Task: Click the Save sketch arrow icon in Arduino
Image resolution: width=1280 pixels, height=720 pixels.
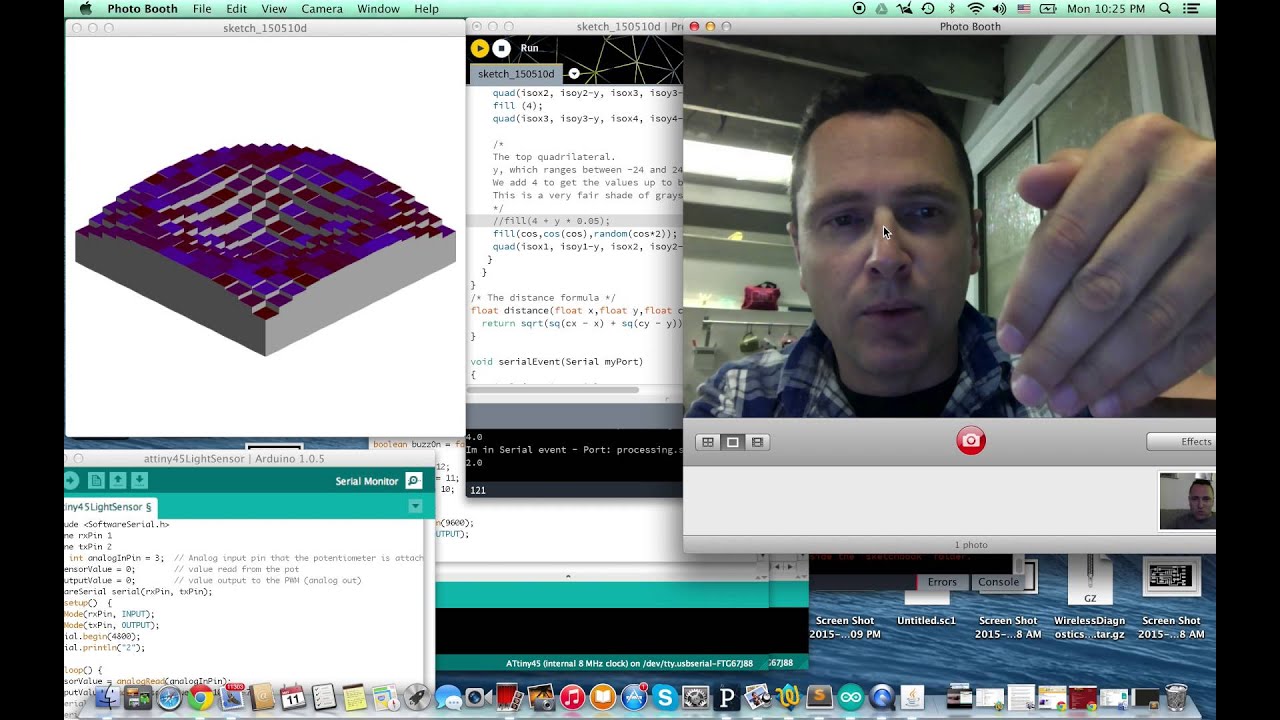Action: [140, 481]
